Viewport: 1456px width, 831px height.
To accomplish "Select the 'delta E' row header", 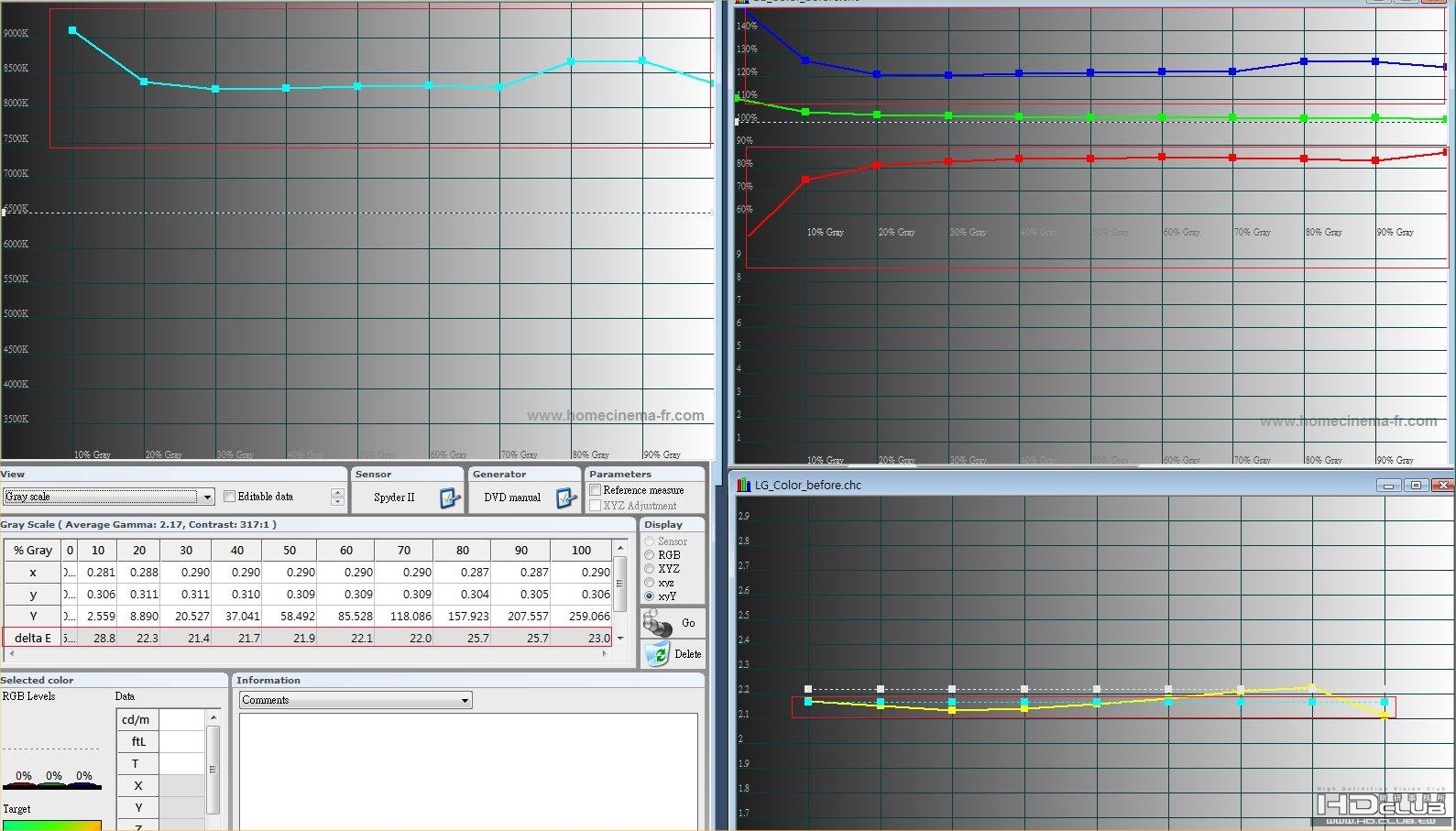I will (33, 639).
